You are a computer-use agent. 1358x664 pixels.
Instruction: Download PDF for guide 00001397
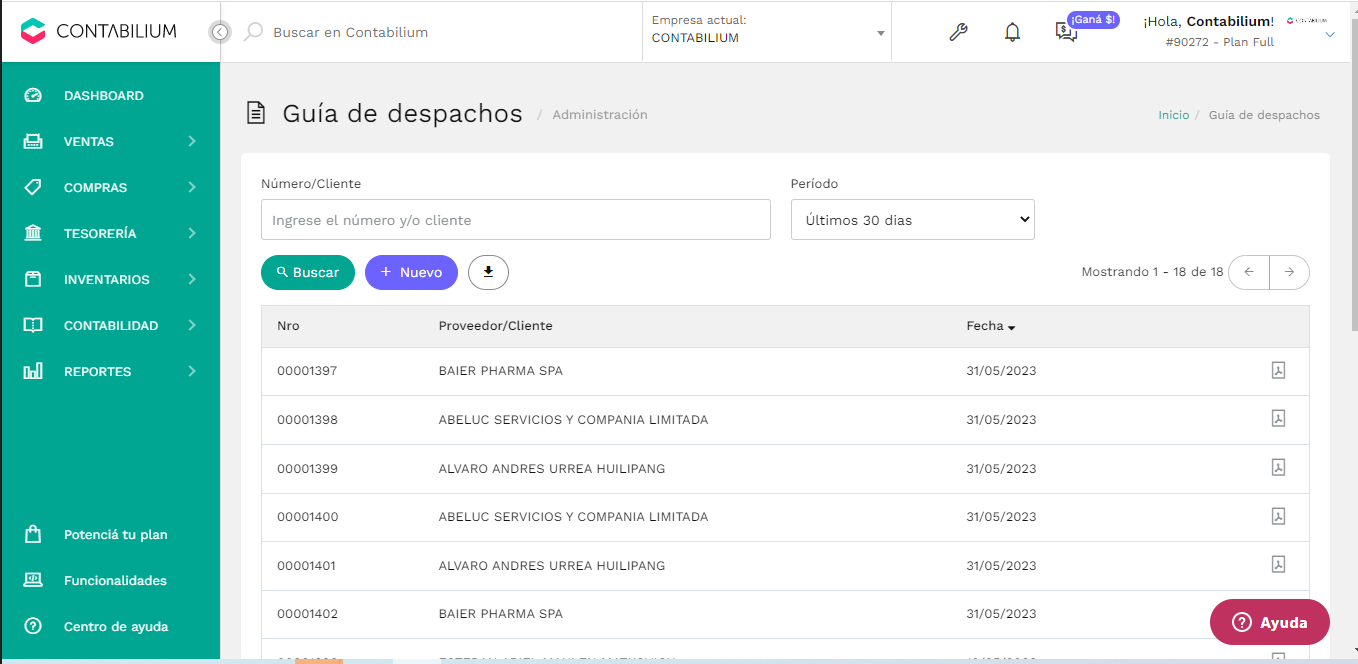point(1278,370)
